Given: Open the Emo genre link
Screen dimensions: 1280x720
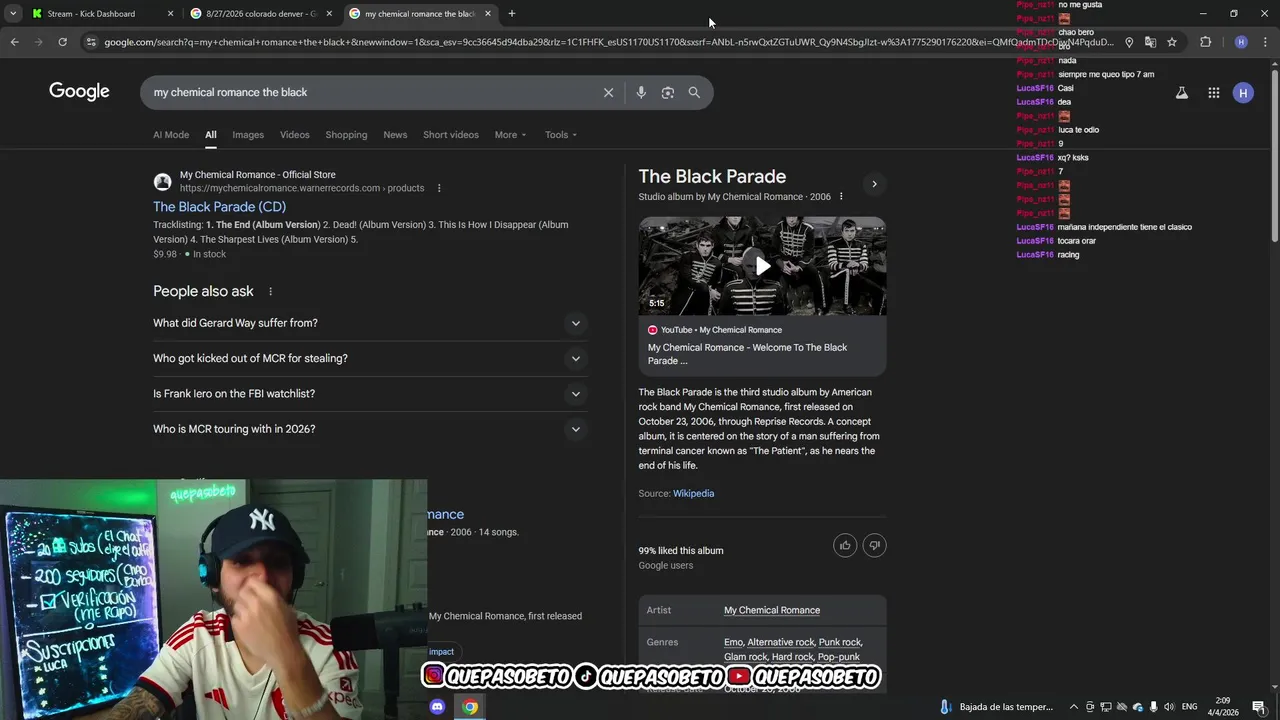Looking at the screenshot, I should point(733,642).
